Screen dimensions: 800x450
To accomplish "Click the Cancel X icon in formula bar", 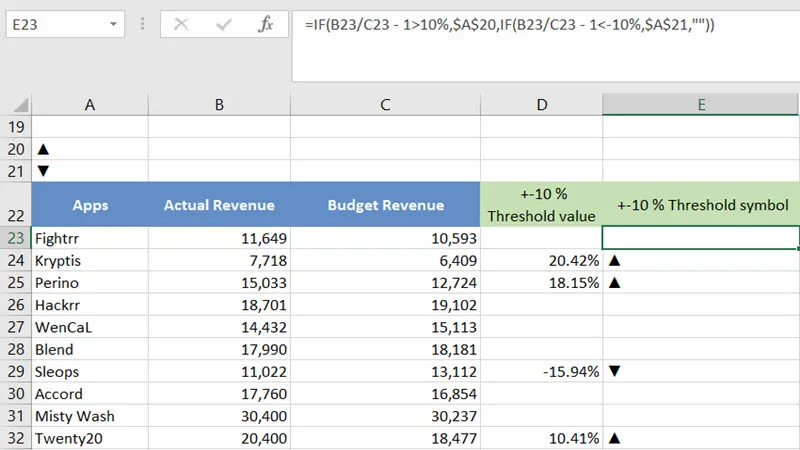I will click(181, 25).
